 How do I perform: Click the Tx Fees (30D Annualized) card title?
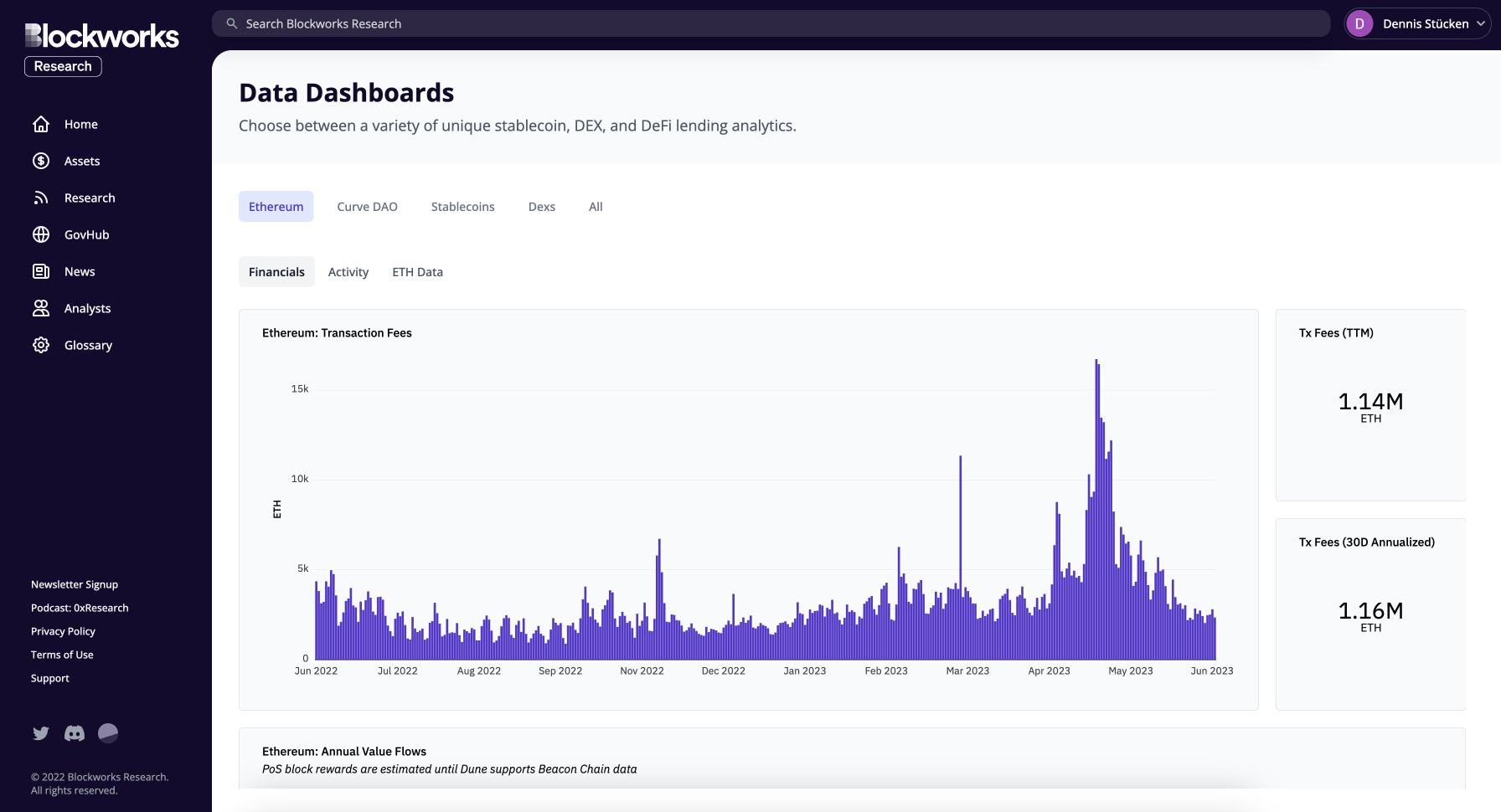click(1367, 542)
